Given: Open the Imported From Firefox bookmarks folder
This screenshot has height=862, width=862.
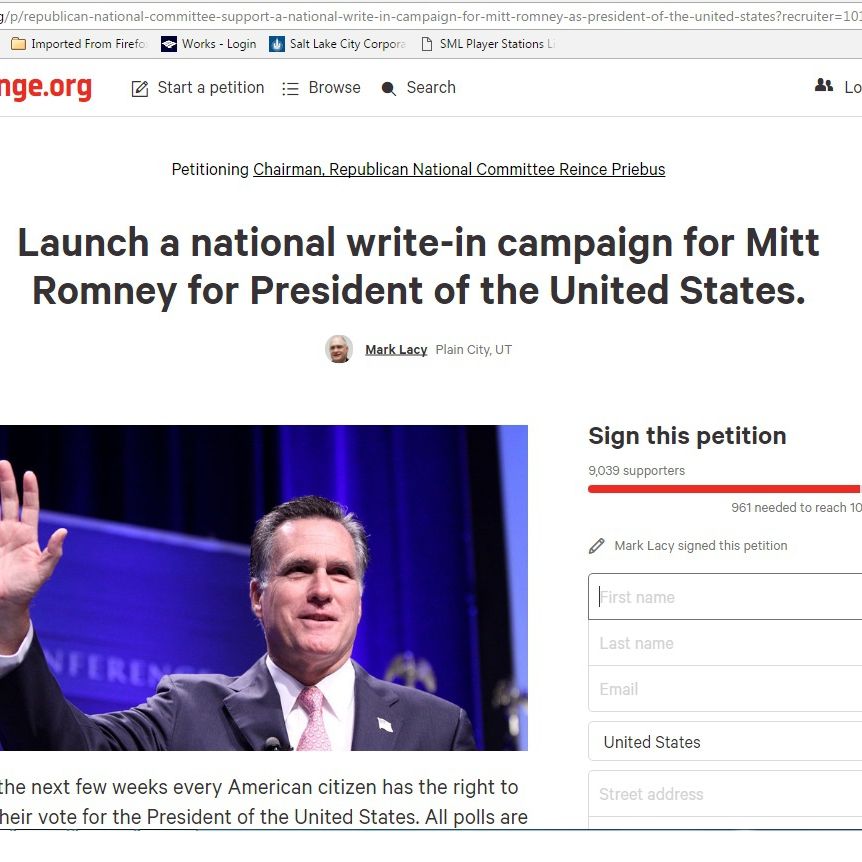Looking at the screenshot, I should click(x=78, y=44).
